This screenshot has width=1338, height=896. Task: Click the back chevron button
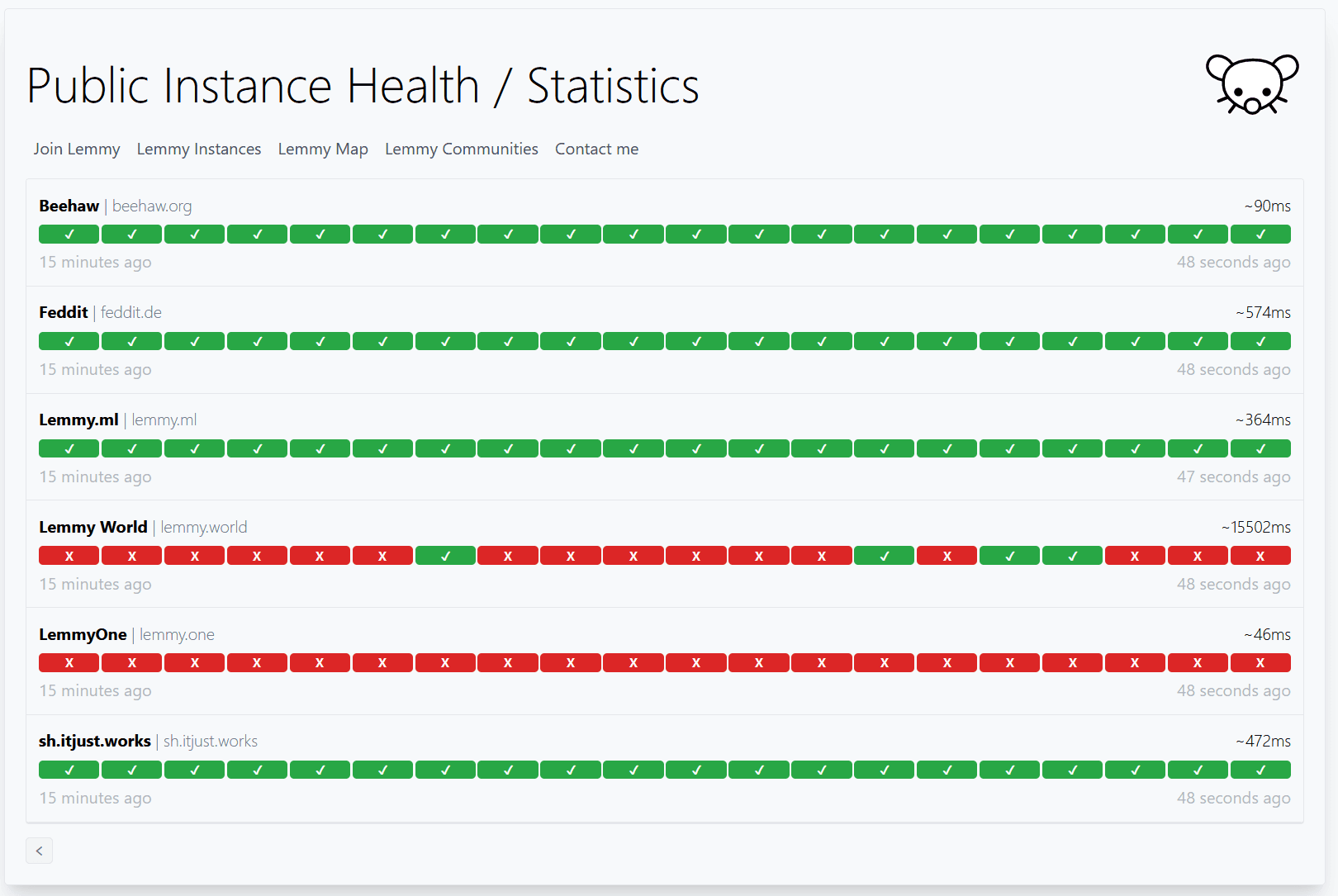[39, 851]
